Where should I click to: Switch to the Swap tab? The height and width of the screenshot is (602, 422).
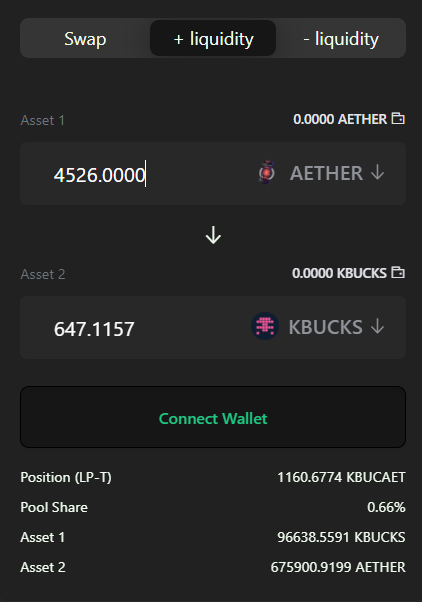pyautogui.click(x=85, y=39)
